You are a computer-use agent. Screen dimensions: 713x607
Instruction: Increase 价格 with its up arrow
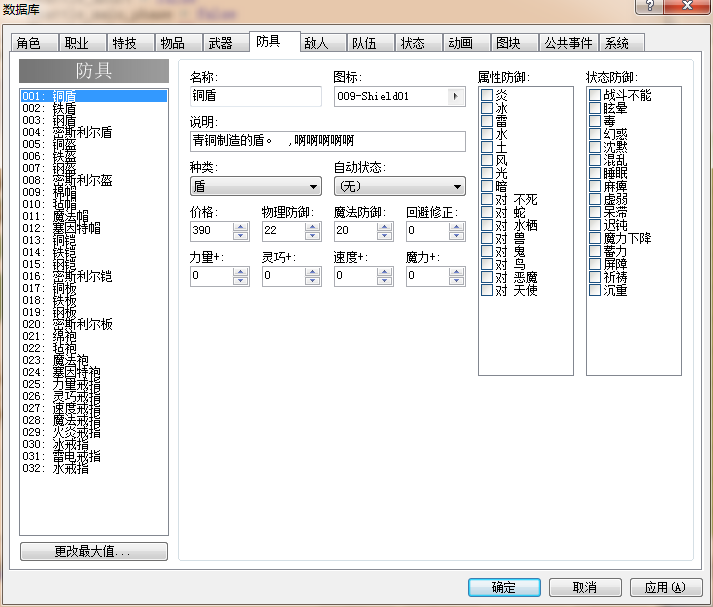point(241,226)
